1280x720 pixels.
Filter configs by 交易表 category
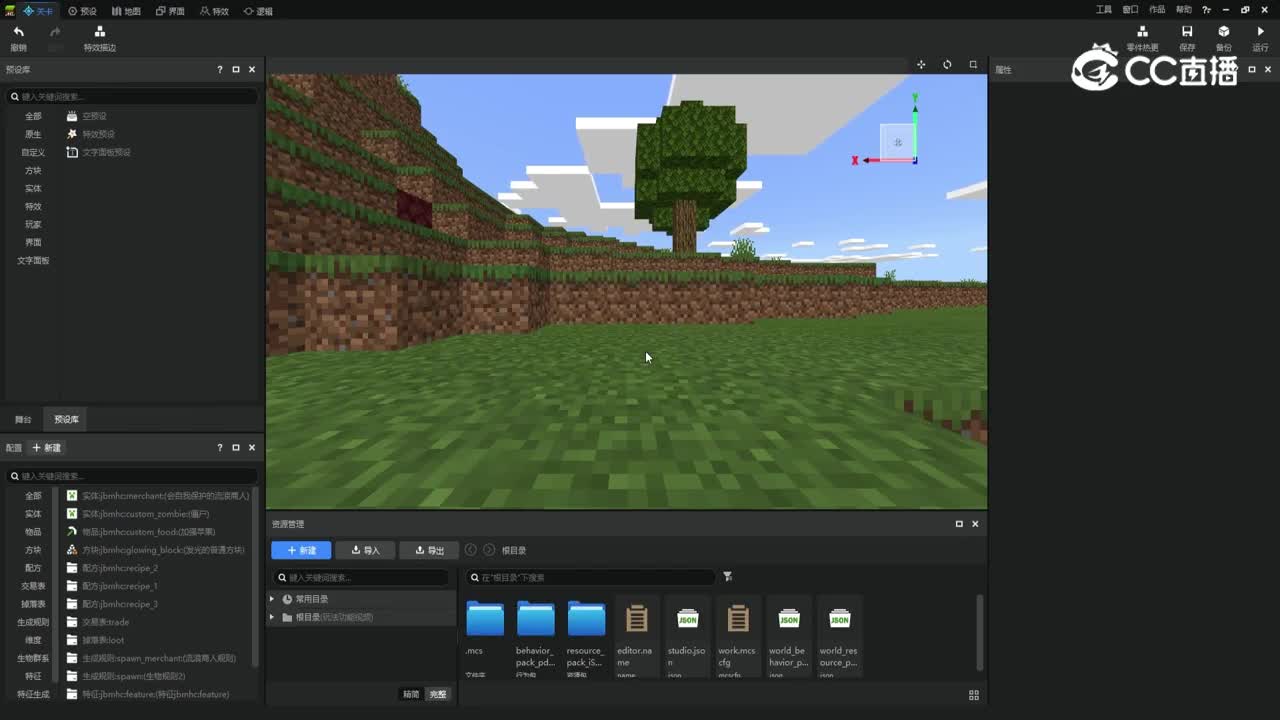tap(33, 586)
